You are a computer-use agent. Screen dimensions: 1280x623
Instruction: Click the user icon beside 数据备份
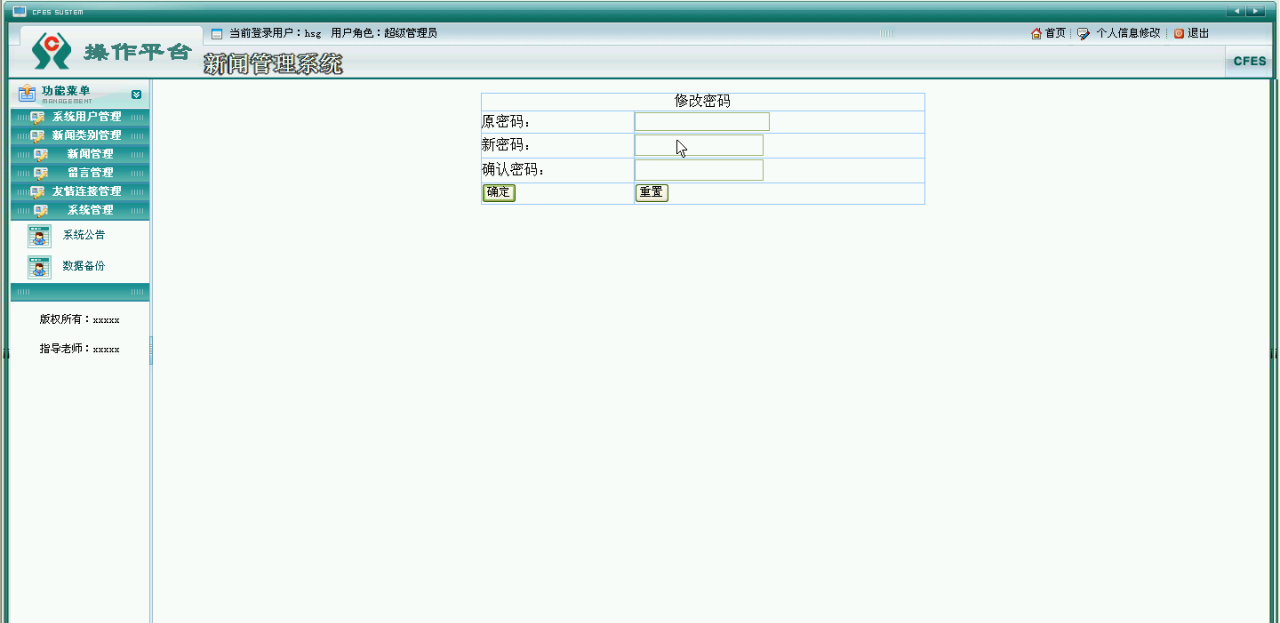39,267
